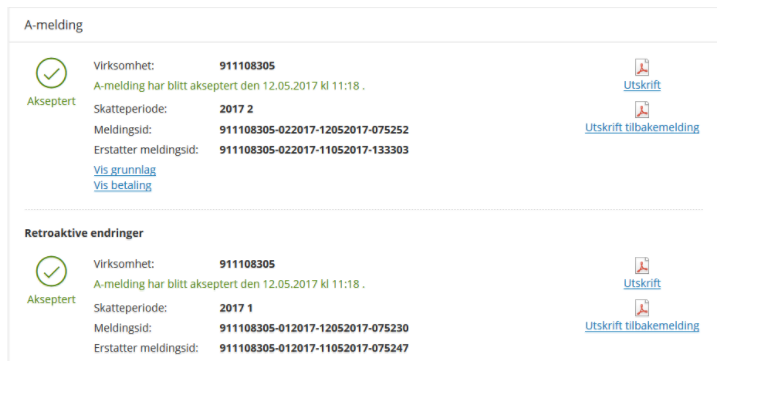This screenshot has width=769, height=394.
Task: Open the PDF icon above the first Utskrift link
Action: point(642,67)
